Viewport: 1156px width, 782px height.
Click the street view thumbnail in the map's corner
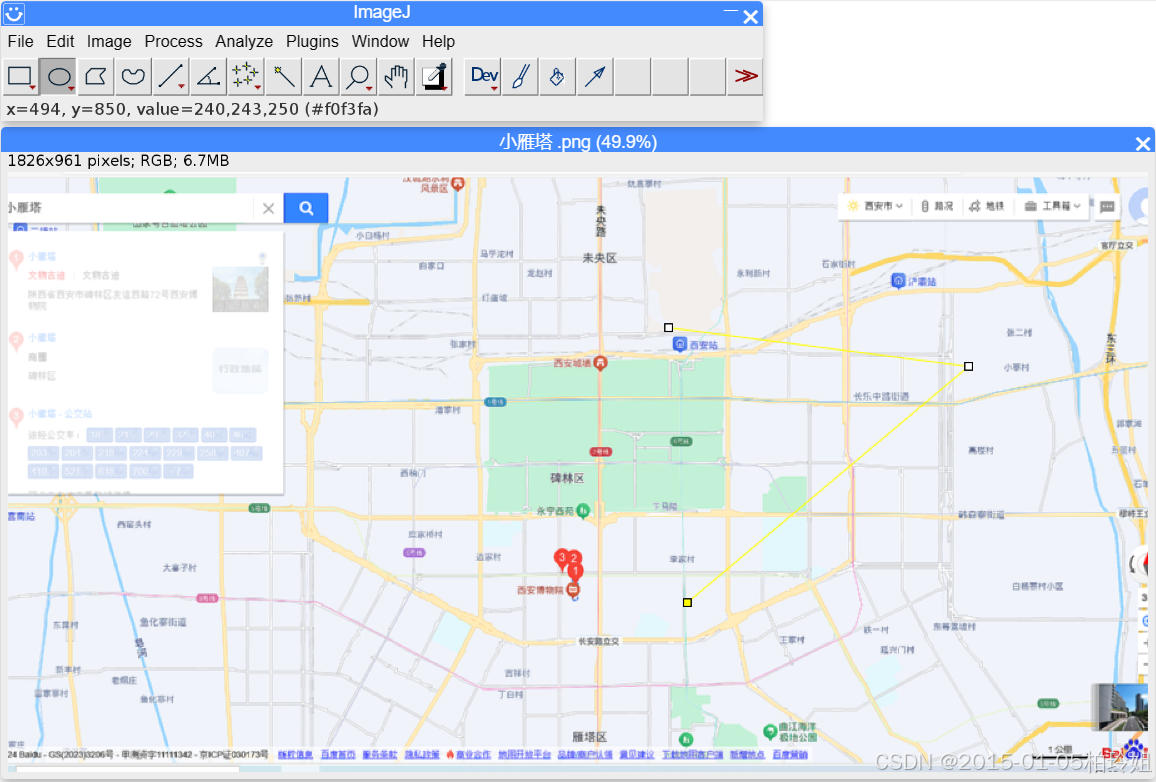click(1119, 707)
